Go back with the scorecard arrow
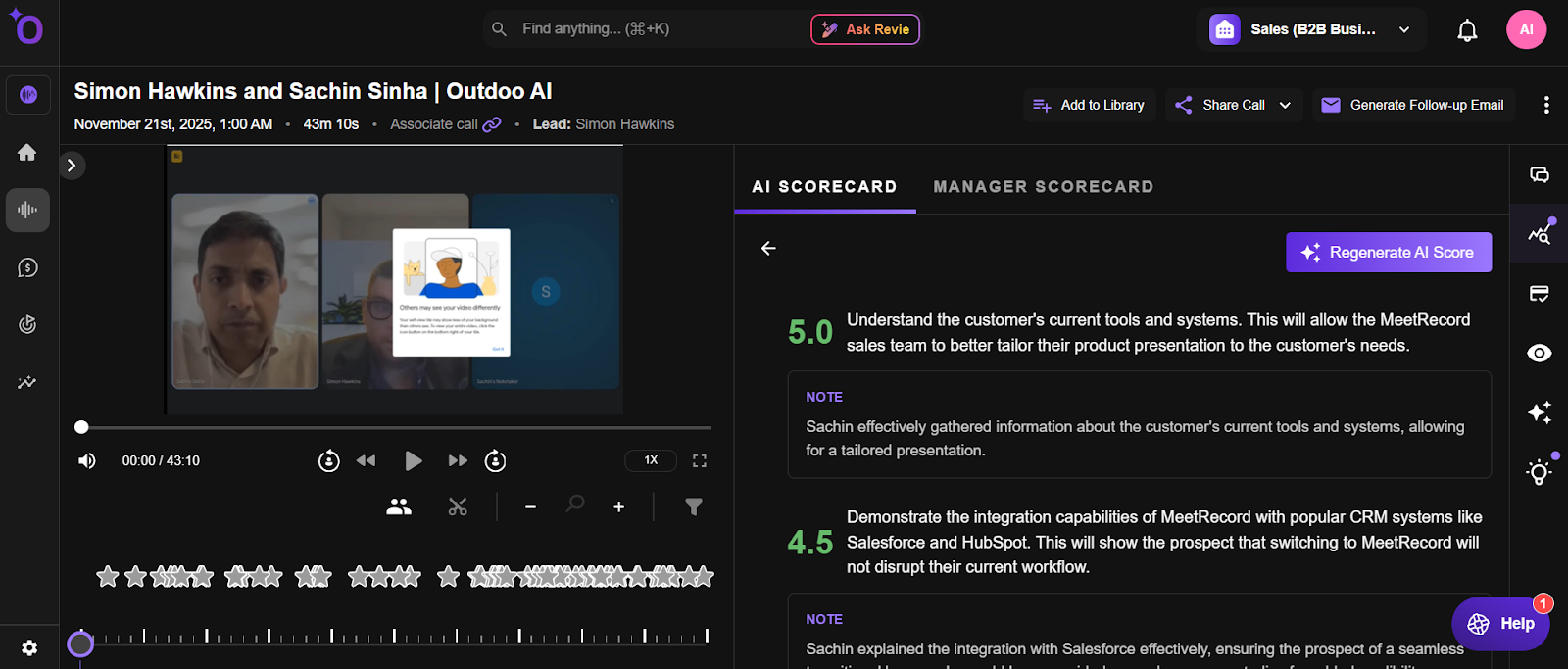This screenshot has width=1568, height=669. [768, 248]
